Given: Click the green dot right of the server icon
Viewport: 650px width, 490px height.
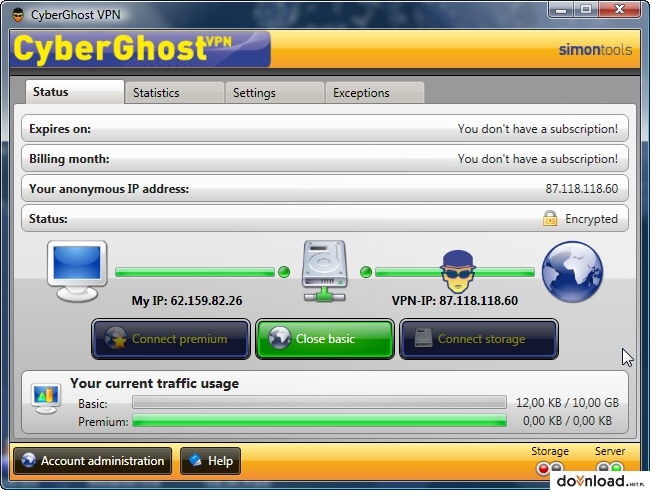Looking at the screenshot, I should coord(366,272).
